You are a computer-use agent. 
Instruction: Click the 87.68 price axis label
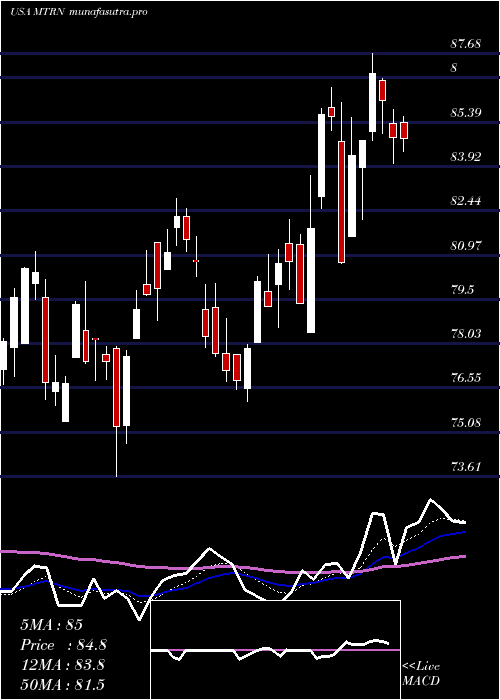click(466, 44)
